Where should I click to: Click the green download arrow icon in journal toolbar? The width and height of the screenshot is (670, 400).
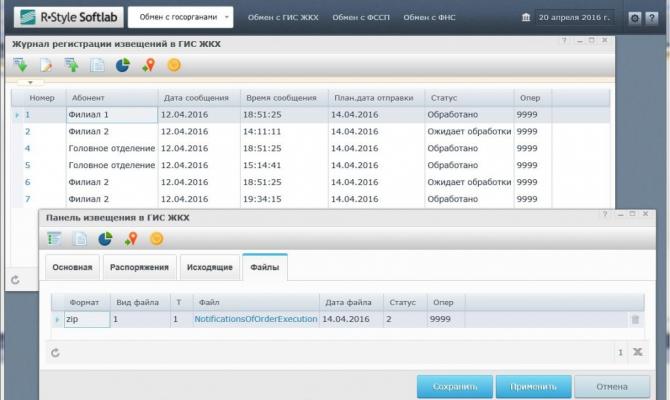click(x=20, y=65)
